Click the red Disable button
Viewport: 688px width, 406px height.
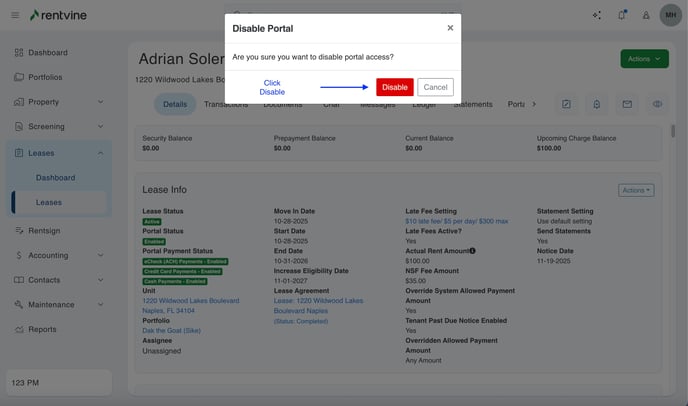(394, 87)
